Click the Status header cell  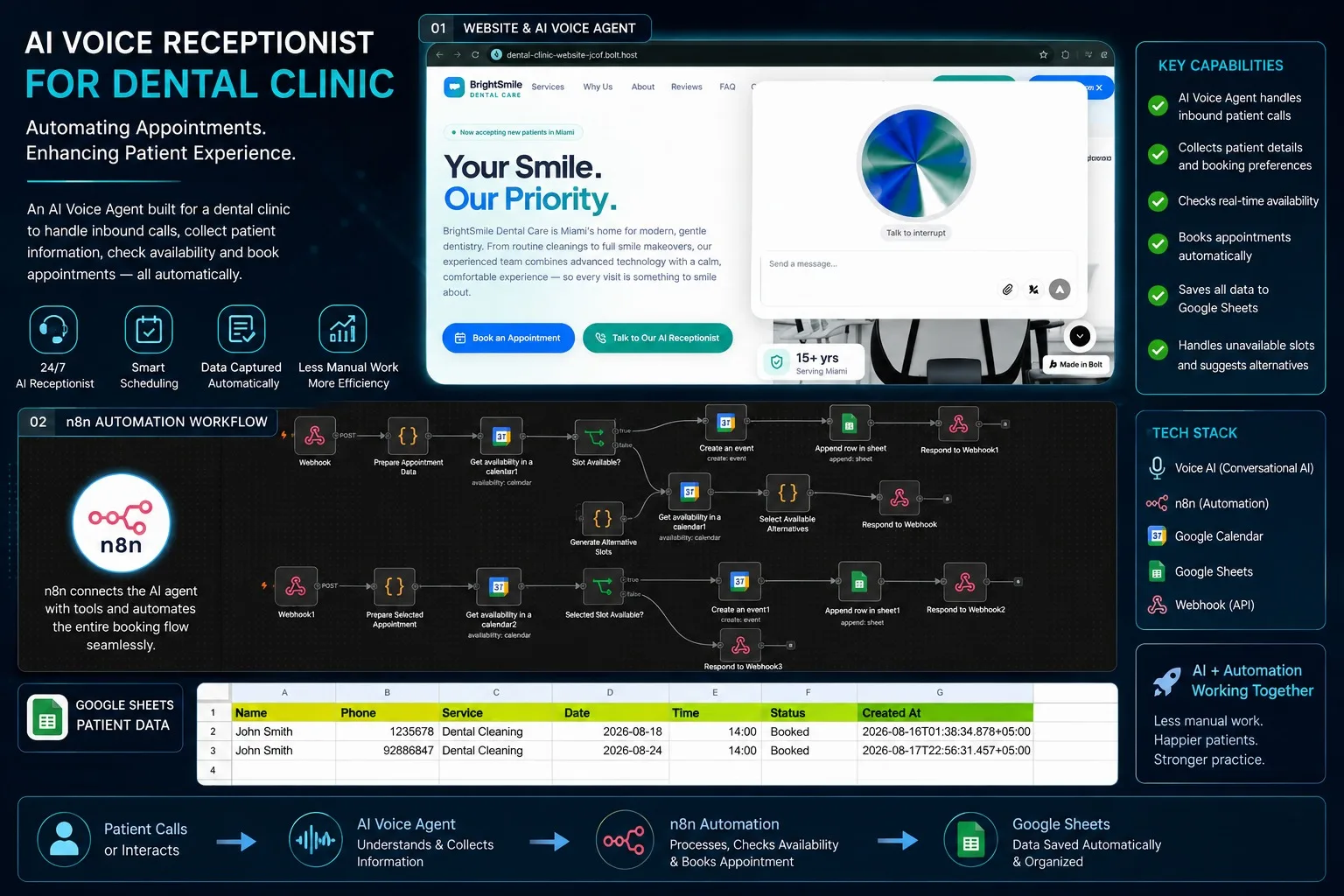808,713
